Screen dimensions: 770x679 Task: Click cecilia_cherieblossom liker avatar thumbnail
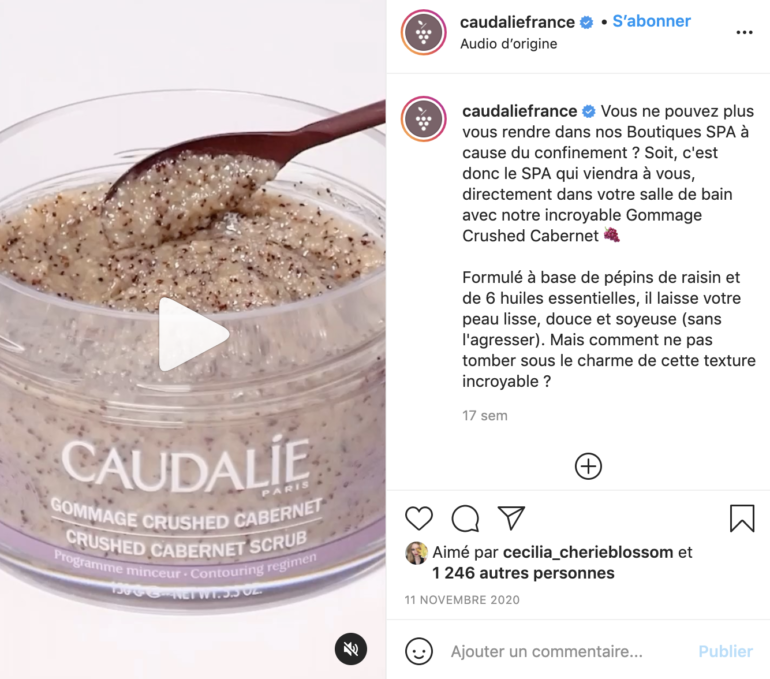point(416,553)
